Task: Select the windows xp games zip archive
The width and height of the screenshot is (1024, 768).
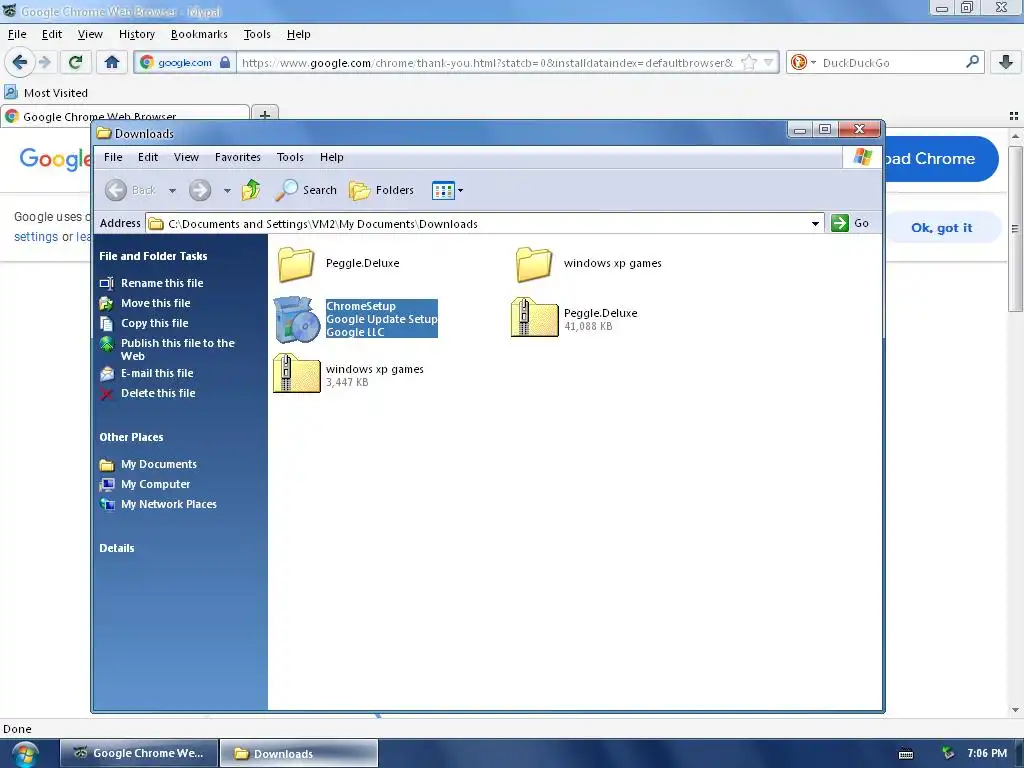Action: click(x=296, y=373)
